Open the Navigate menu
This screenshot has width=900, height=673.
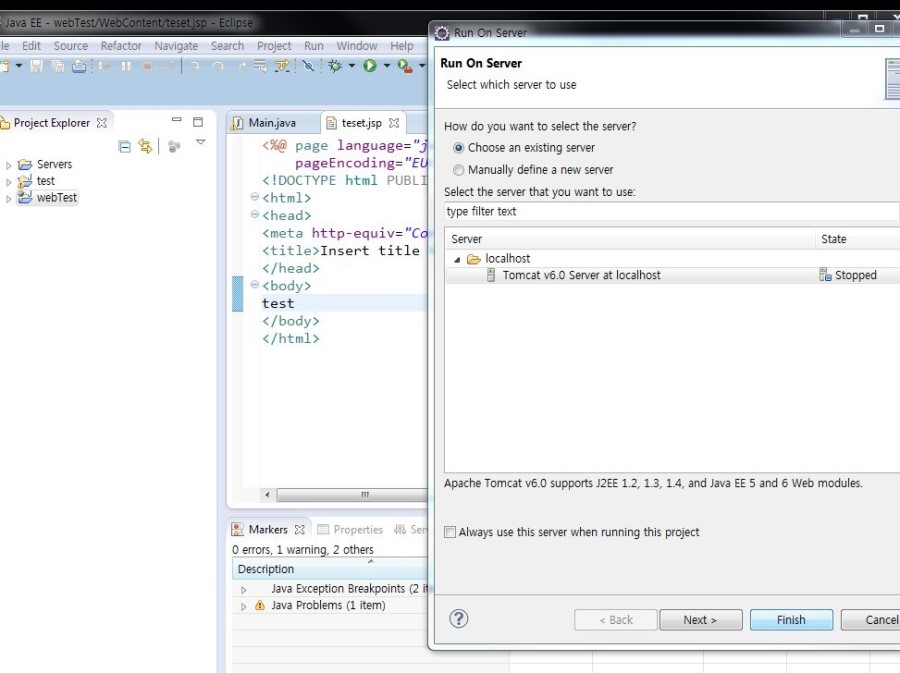[x=176, y=46]
